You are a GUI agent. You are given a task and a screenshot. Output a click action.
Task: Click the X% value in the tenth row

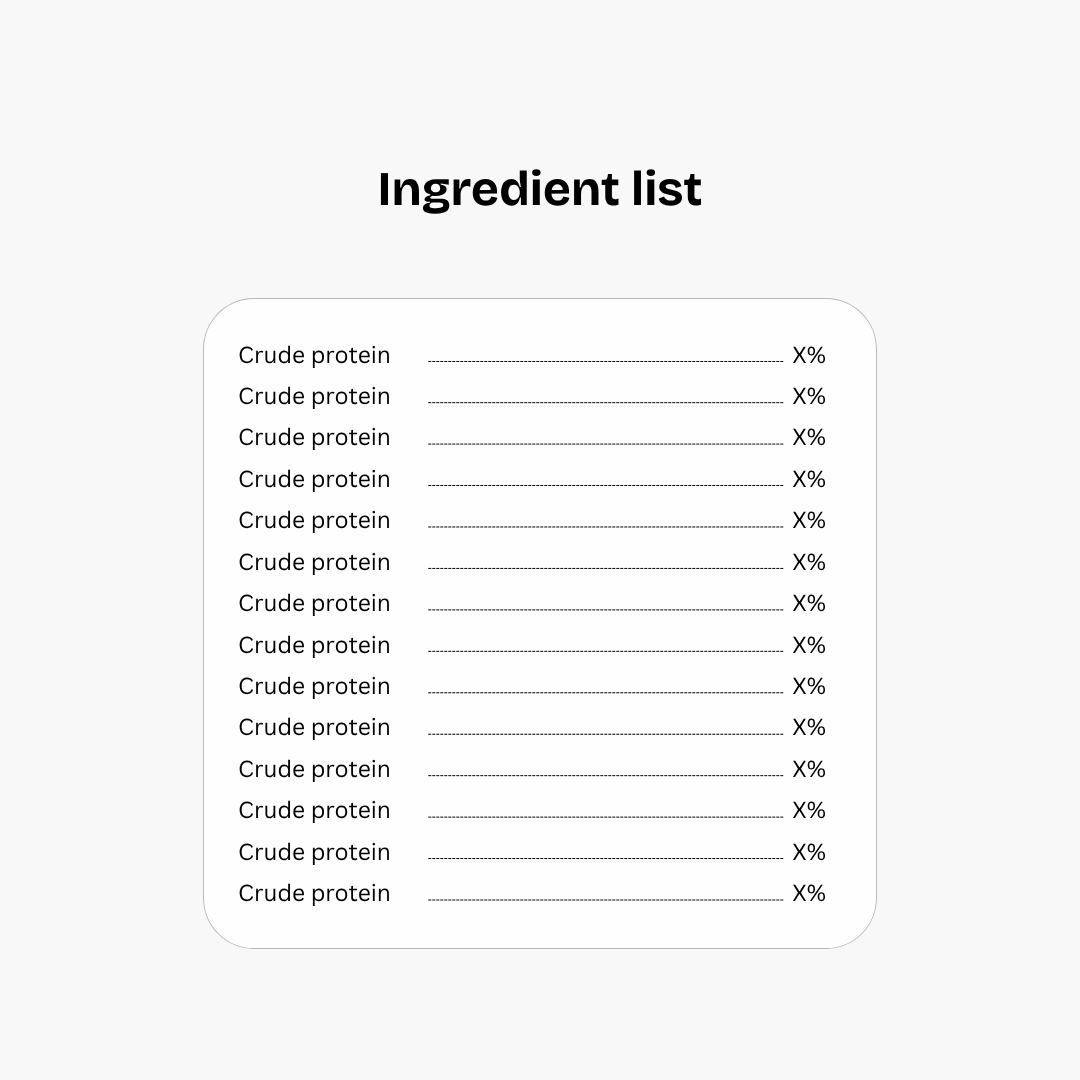[x=809, y=727]
